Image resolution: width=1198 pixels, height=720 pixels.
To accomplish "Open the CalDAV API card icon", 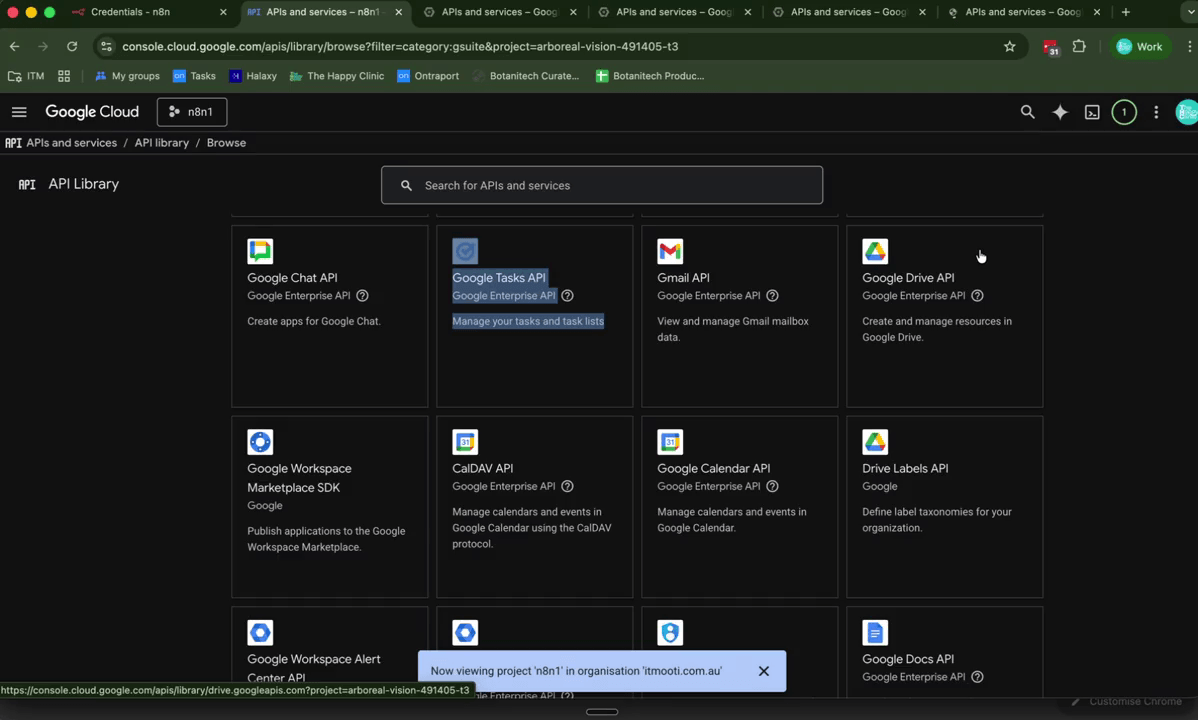I will [464, 441].
